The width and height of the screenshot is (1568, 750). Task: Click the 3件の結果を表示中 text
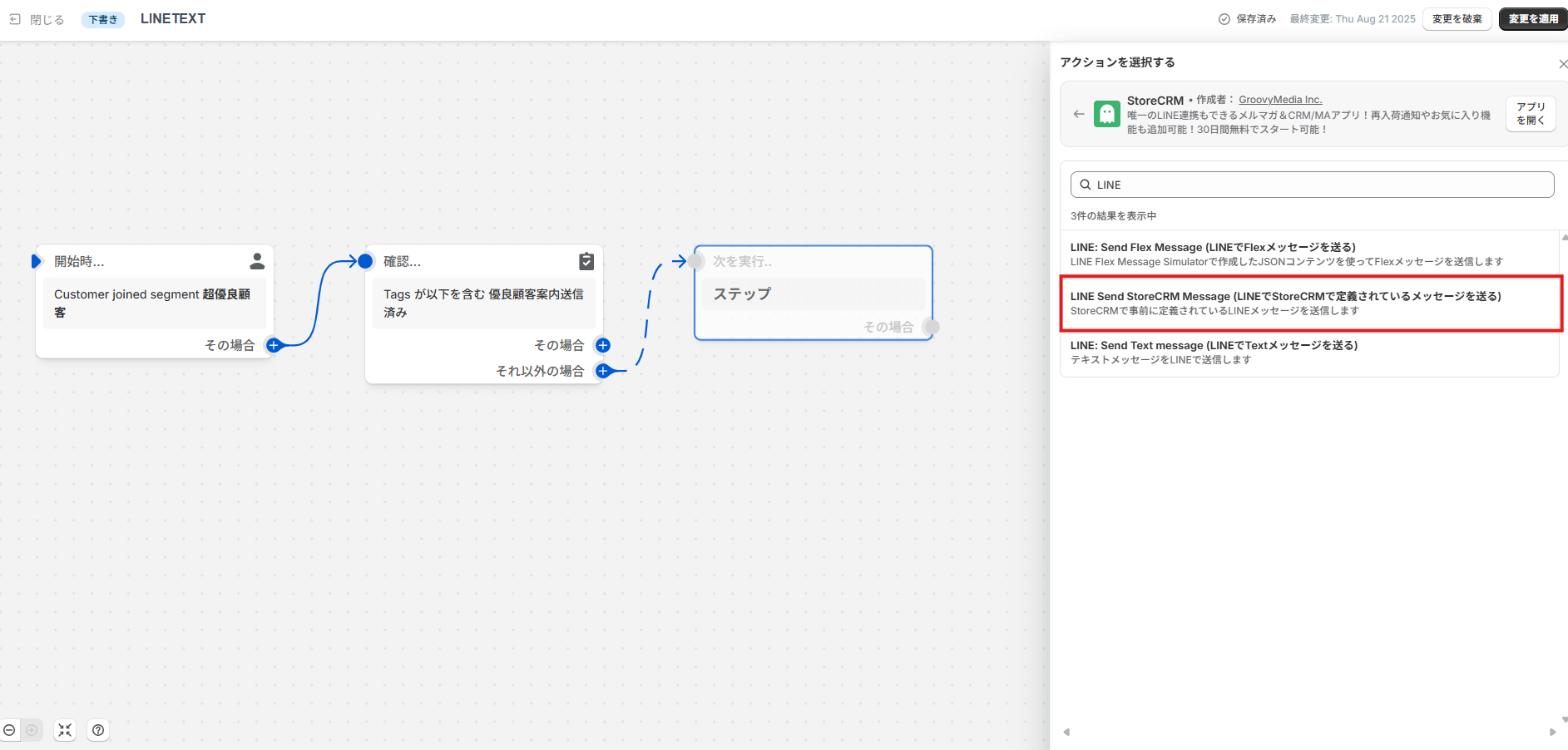tap(1113, 216)
